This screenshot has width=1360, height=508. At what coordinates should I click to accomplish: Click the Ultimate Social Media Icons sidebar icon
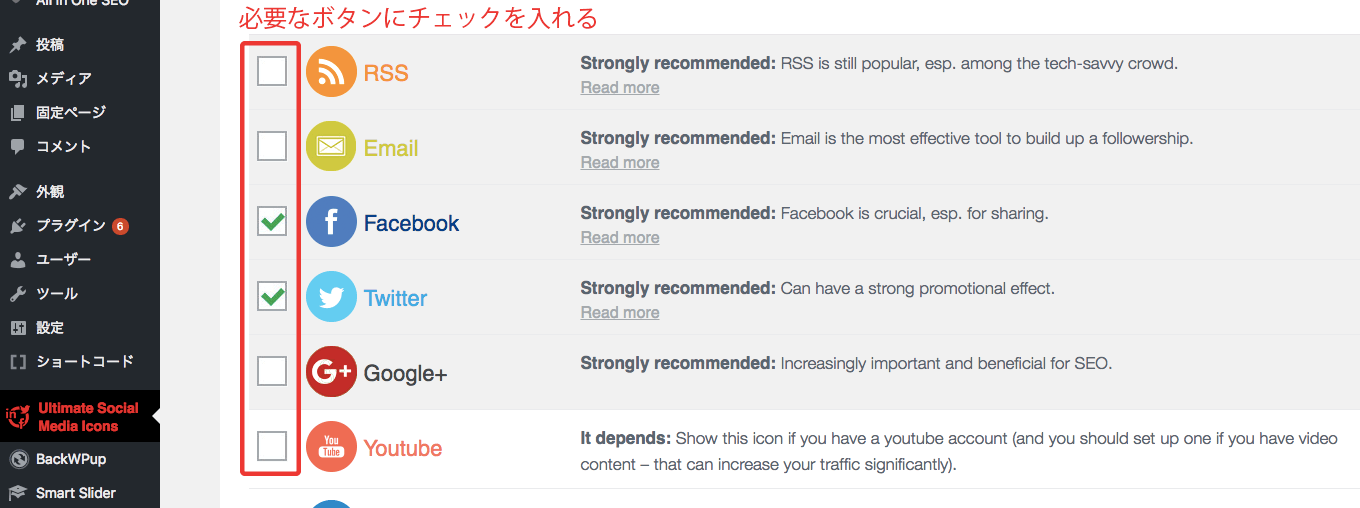click(x=18, y=417)
